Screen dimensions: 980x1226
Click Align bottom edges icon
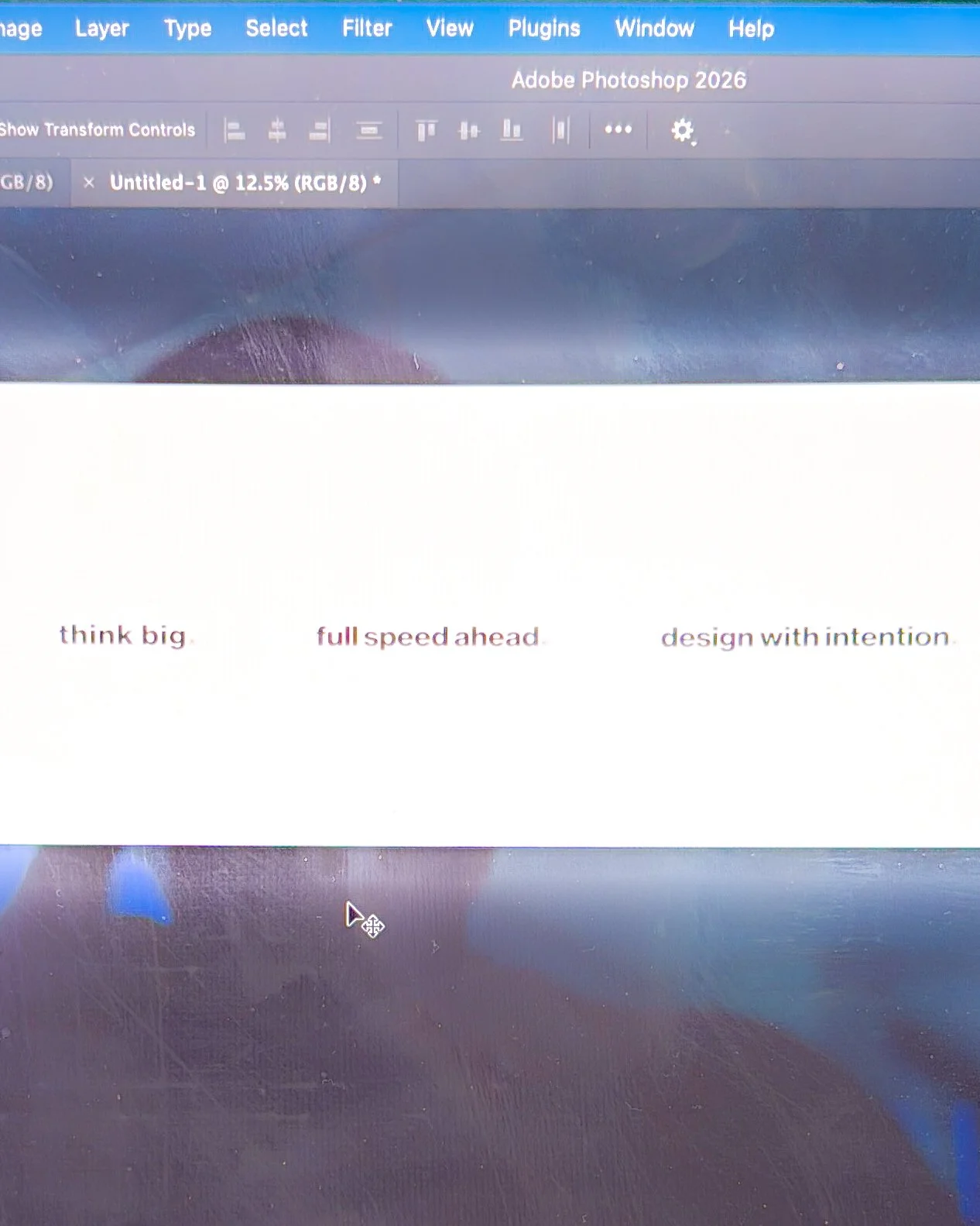coord(511,130)
